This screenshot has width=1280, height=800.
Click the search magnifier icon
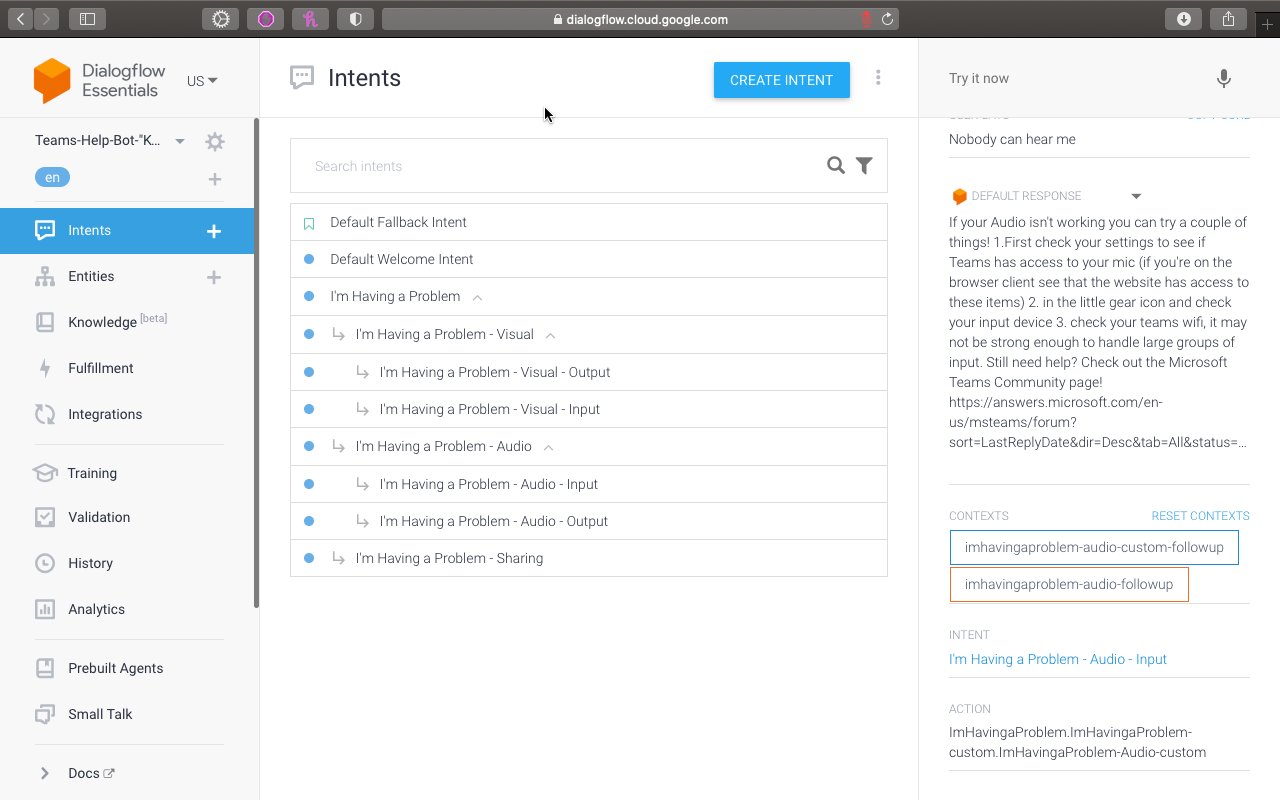pyautogui.click(x=836, y=166)
